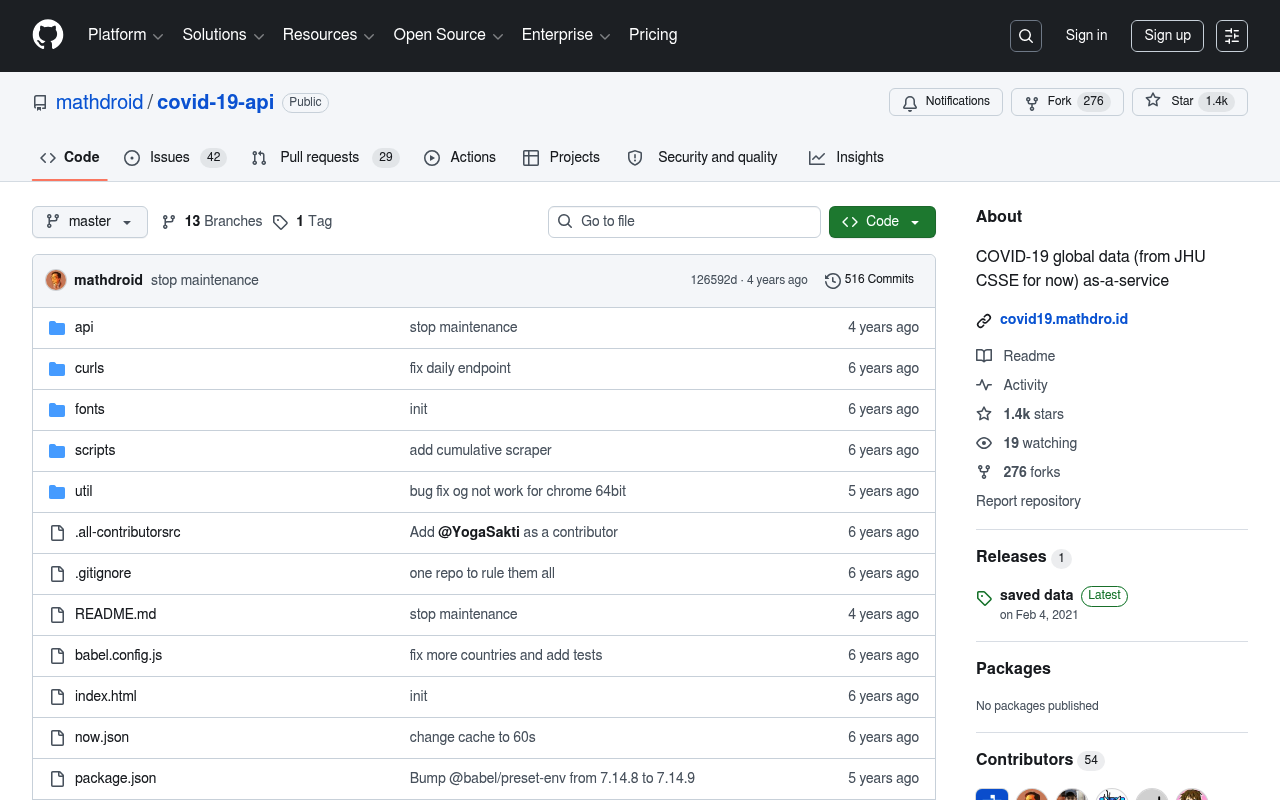Screen dimensions: 1280x800
Task: Open the green Code dropdown
Action: click(x=882, y=222)
